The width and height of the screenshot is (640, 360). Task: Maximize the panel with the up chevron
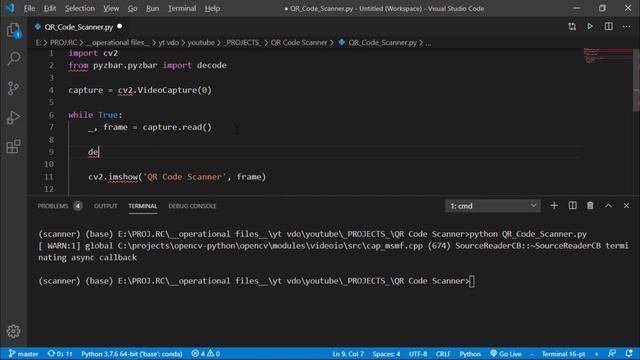tap(608, 206)
